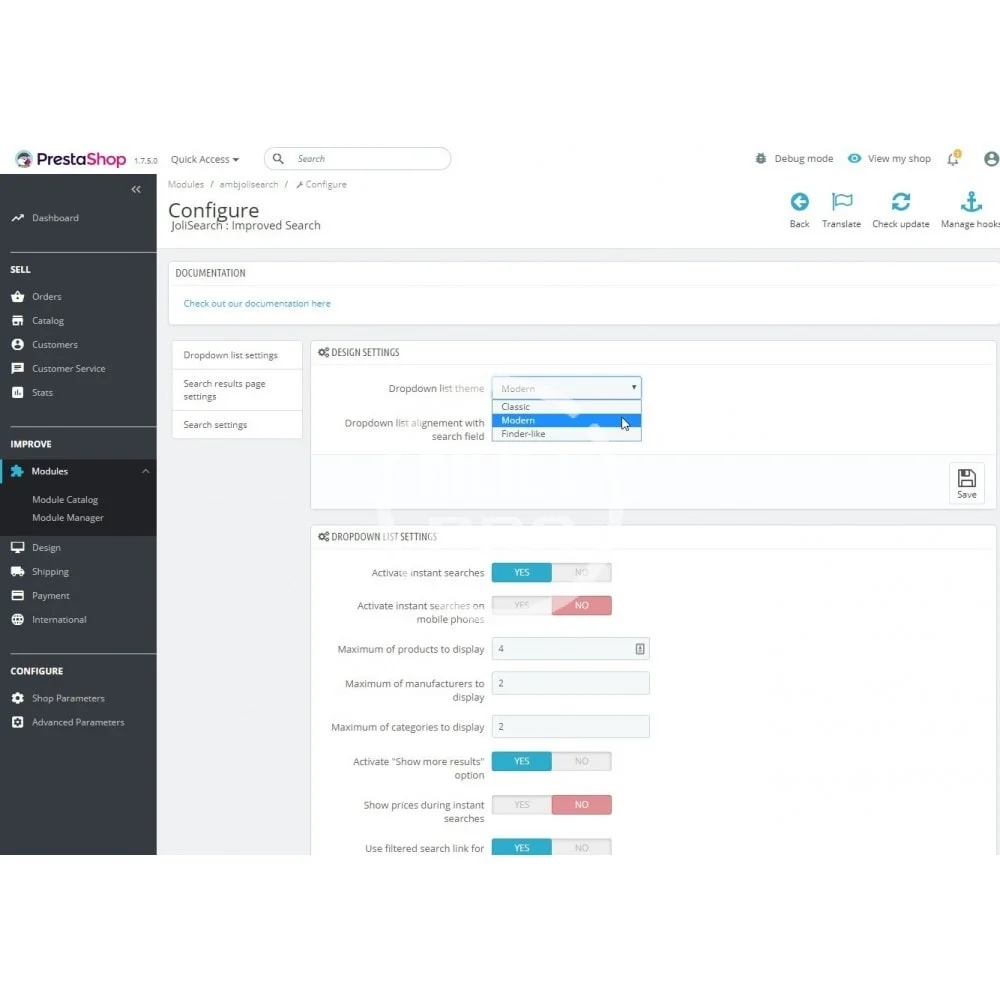
Task: Click the notifications bell icon
Action: pos(953,159)
